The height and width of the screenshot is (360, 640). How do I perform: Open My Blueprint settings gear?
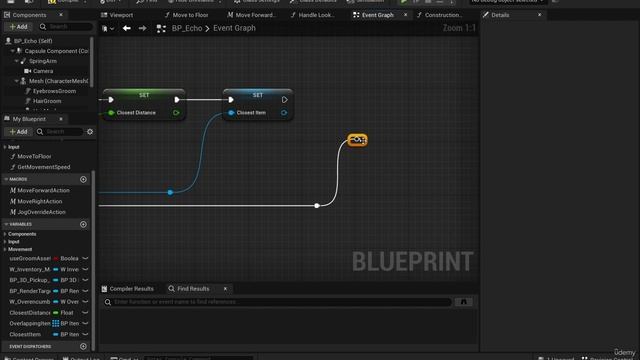pos(90,132)
